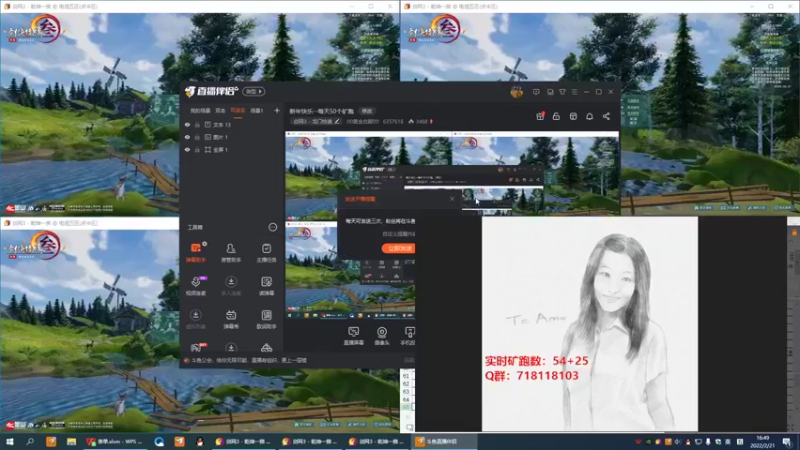The image size is (800, 450).
Task: Click 修改 button beside stream title
Action: pos(367,111)
